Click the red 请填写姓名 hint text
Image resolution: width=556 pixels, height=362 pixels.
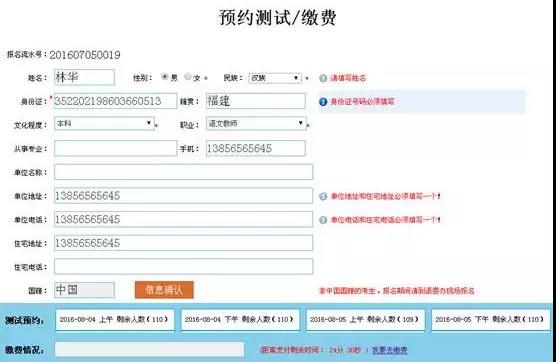348,78
